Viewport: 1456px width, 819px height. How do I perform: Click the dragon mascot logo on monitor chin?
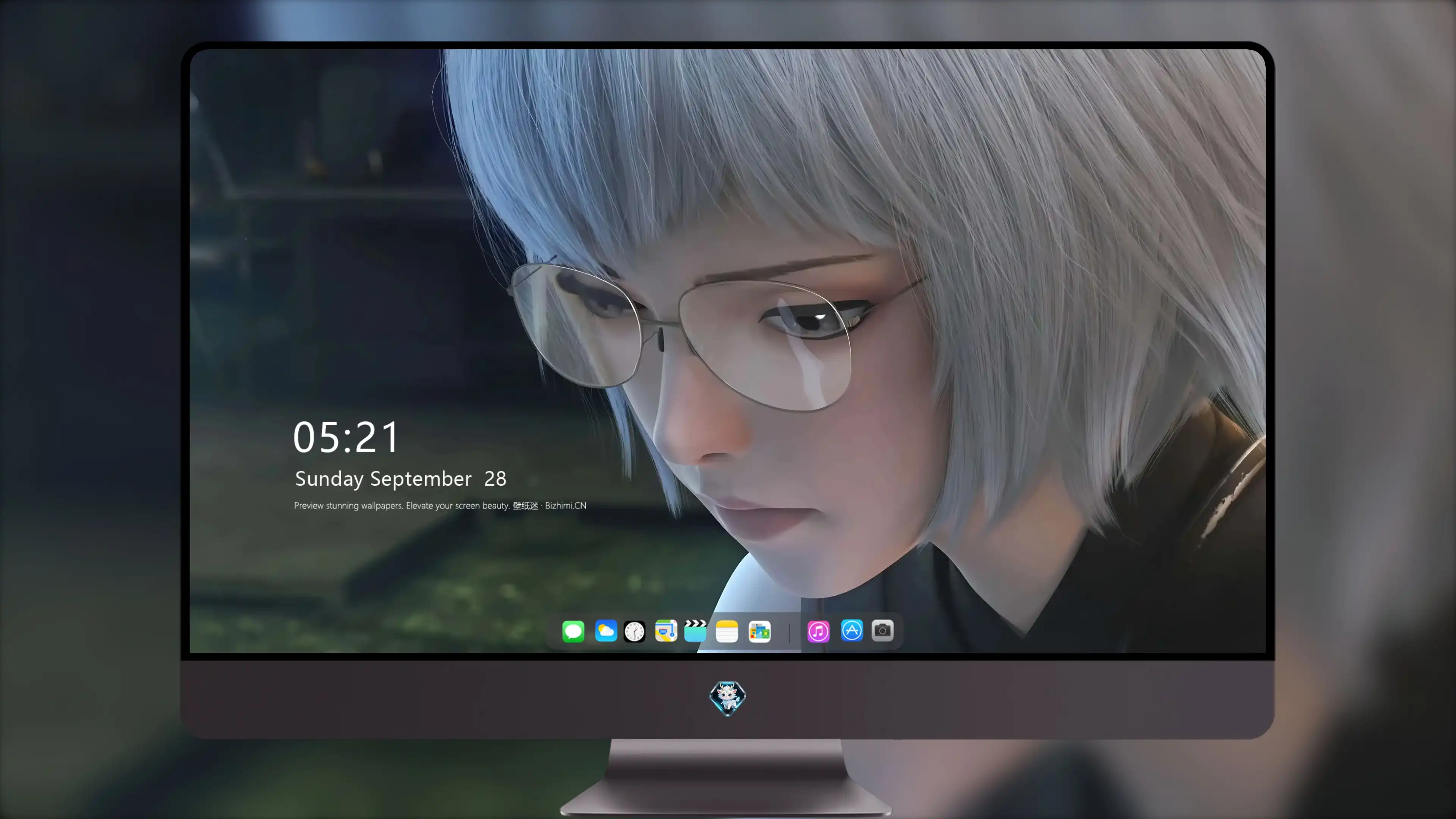pyautogui.click(x=728, y=698)
